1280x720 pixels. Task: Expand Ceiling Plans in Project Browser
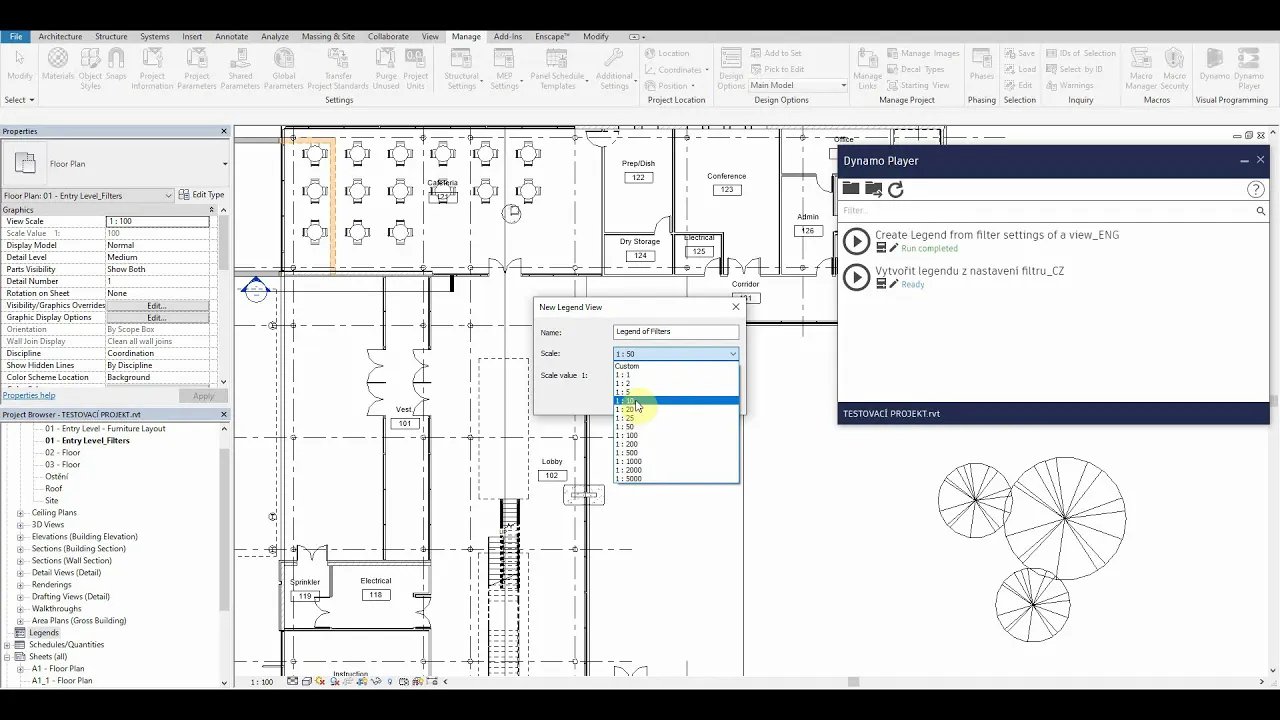20,512
